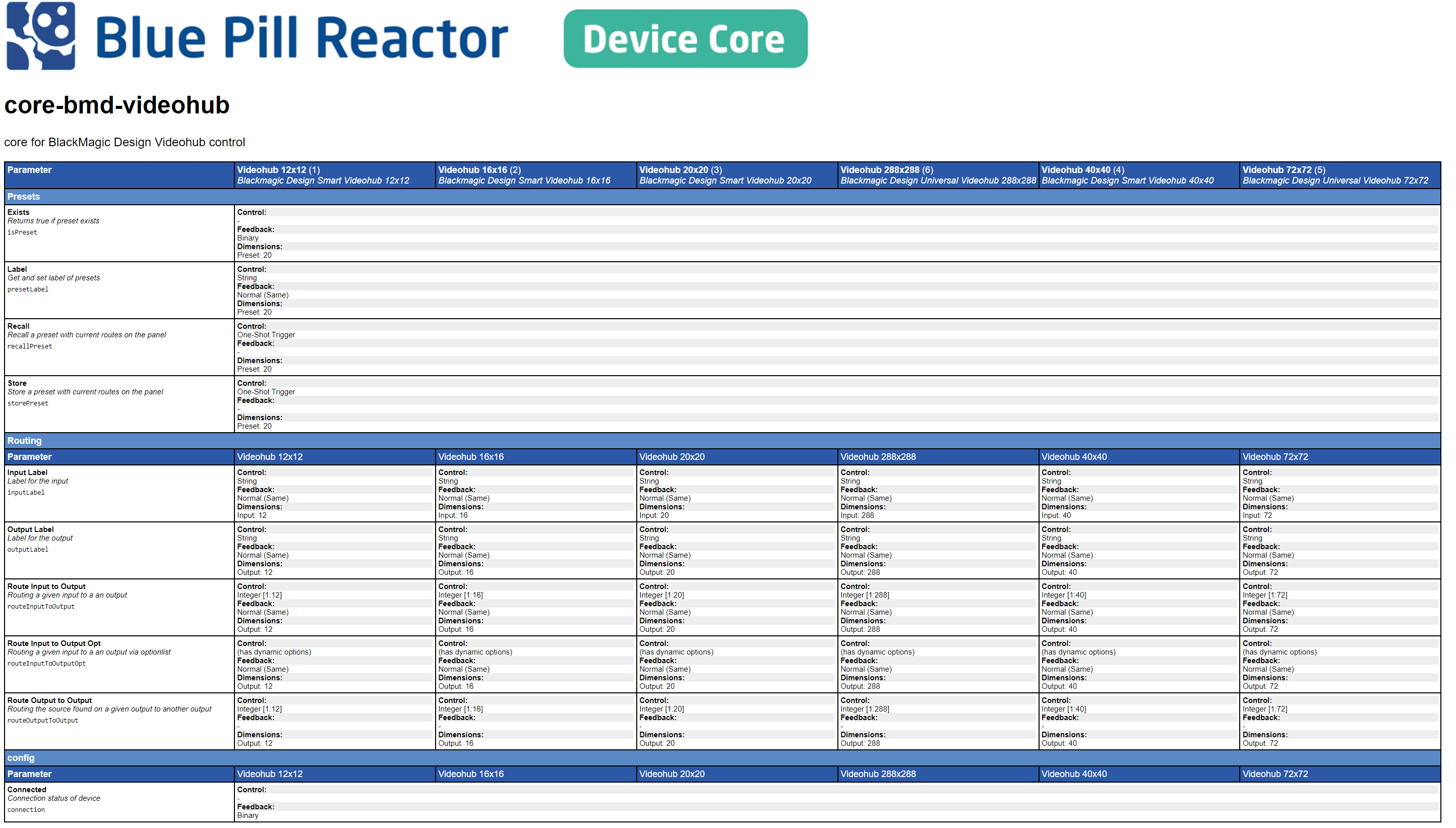Image resolution: width=1456 pixels, height=828 pixels.
Task: Click 'Integer [1:72]' in Route Output to Output row
Action: [1265, 709]
